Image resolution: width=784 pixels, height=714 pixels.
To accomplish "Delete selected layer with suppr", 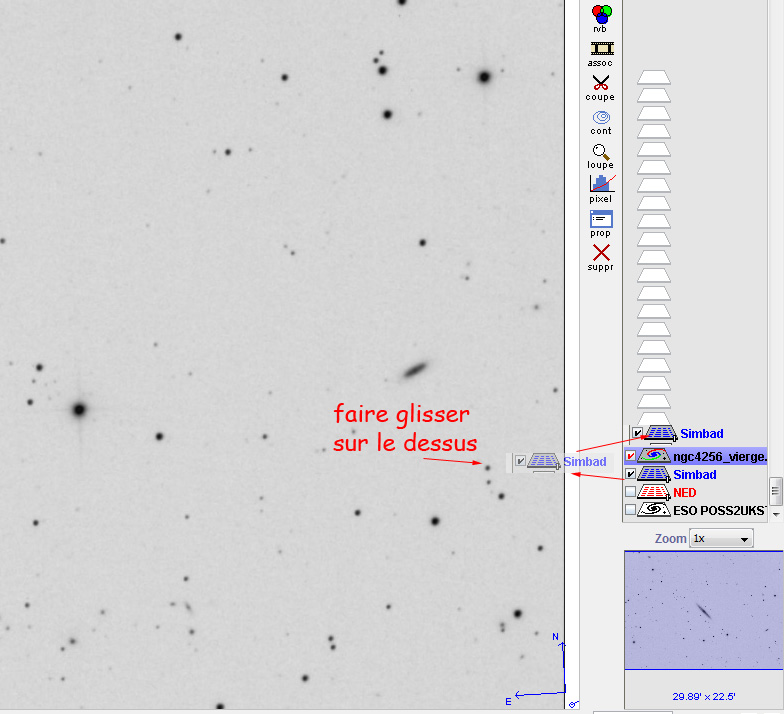I will point(600,258).
